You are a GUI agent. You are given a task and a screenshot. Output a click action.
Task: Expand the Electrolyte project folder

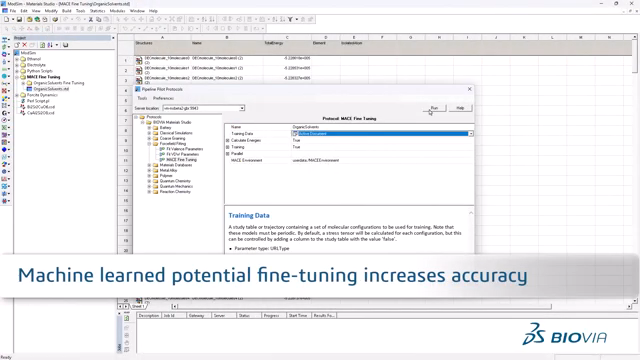(17, 65)
